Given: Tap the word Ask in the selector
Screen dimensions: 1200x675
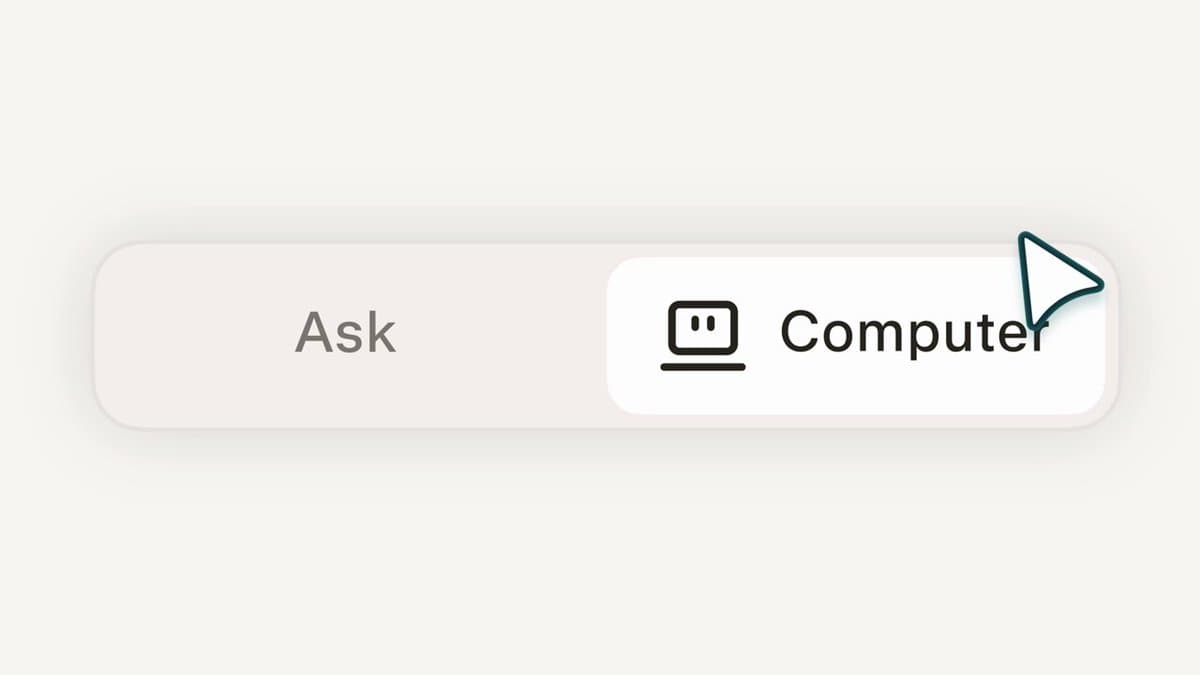Looking at the screenshot, I should click(x=346, y=333).
